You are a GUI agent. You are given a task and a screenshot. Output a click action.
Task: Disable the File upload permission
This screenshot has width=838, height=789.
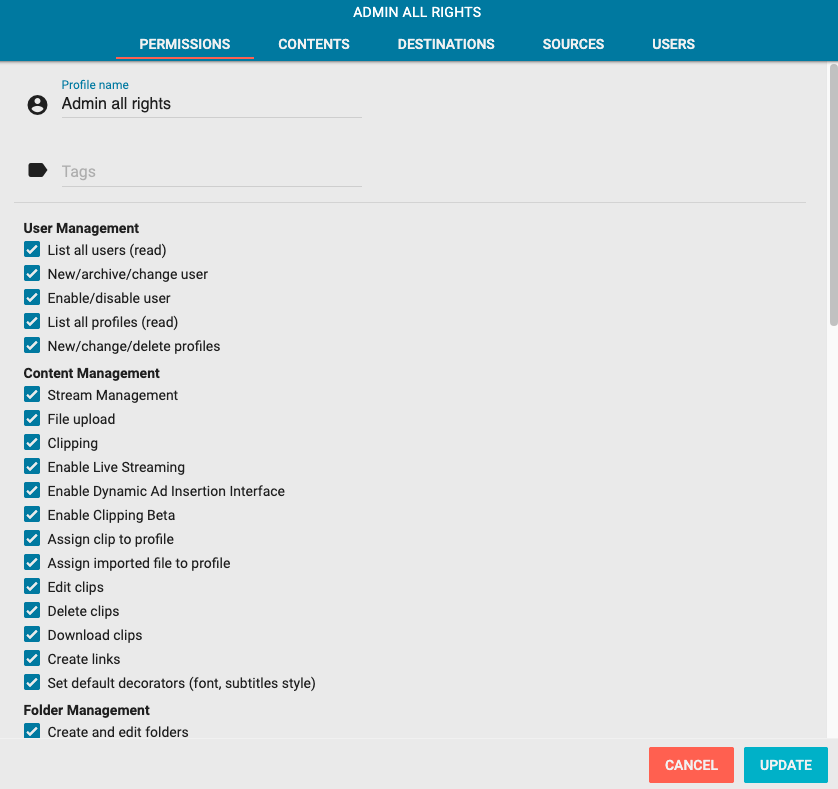[32, 419]
